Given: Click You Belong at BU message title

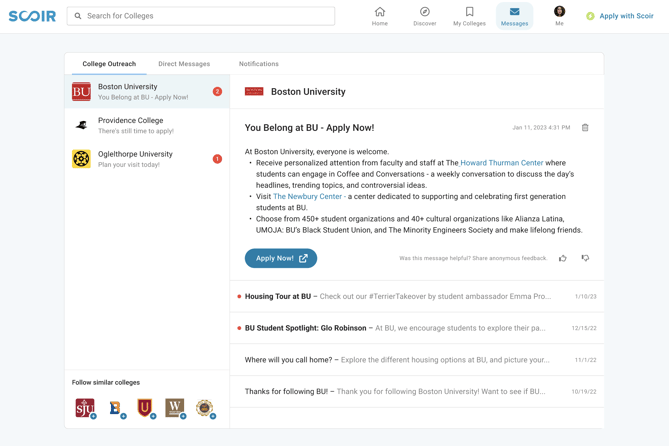Looking at the screenshot, I should [309, 128].
